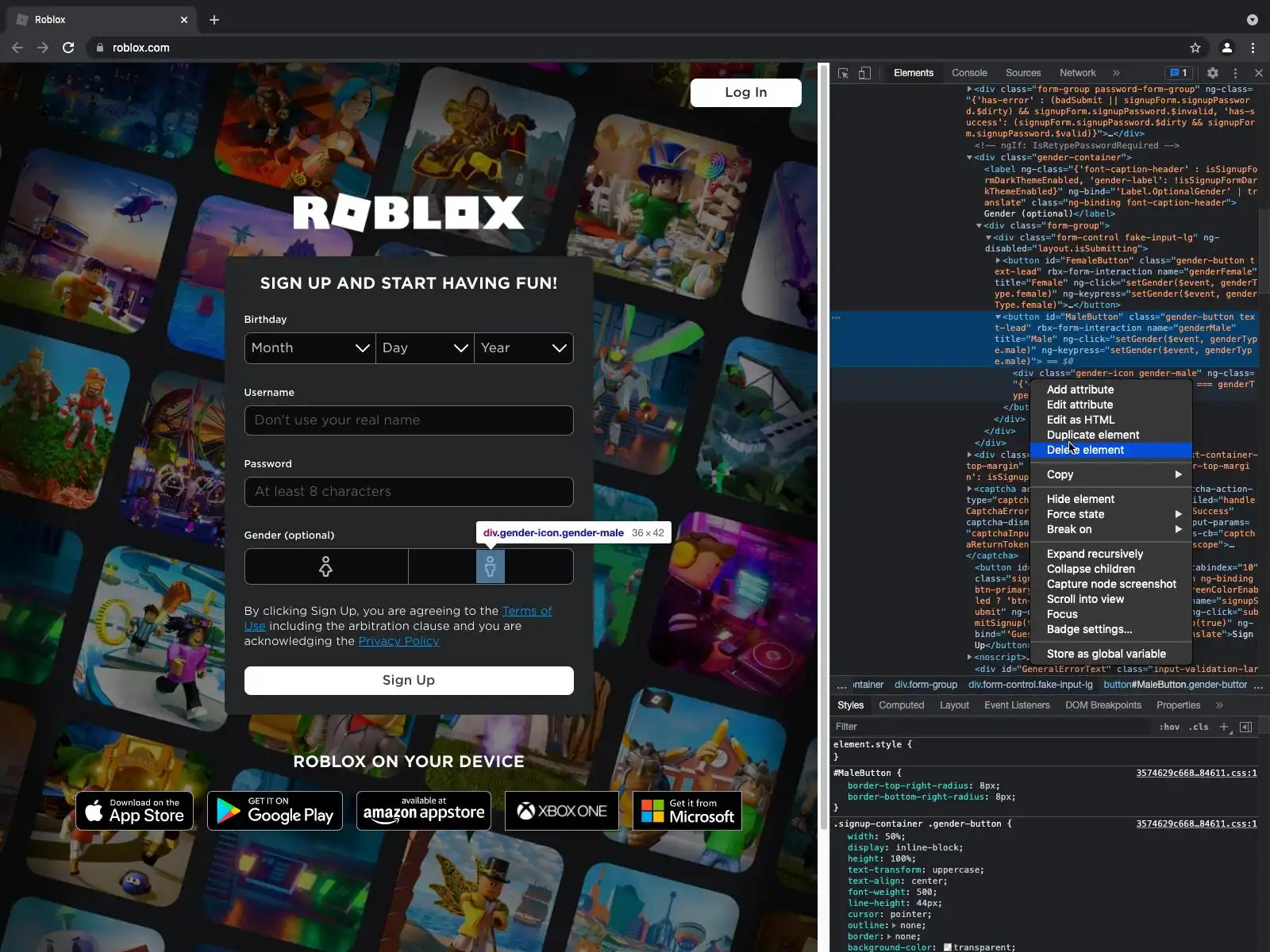Switch to the Console tab
Screen dimensions: 1270x952
click(x=969, y=73)
